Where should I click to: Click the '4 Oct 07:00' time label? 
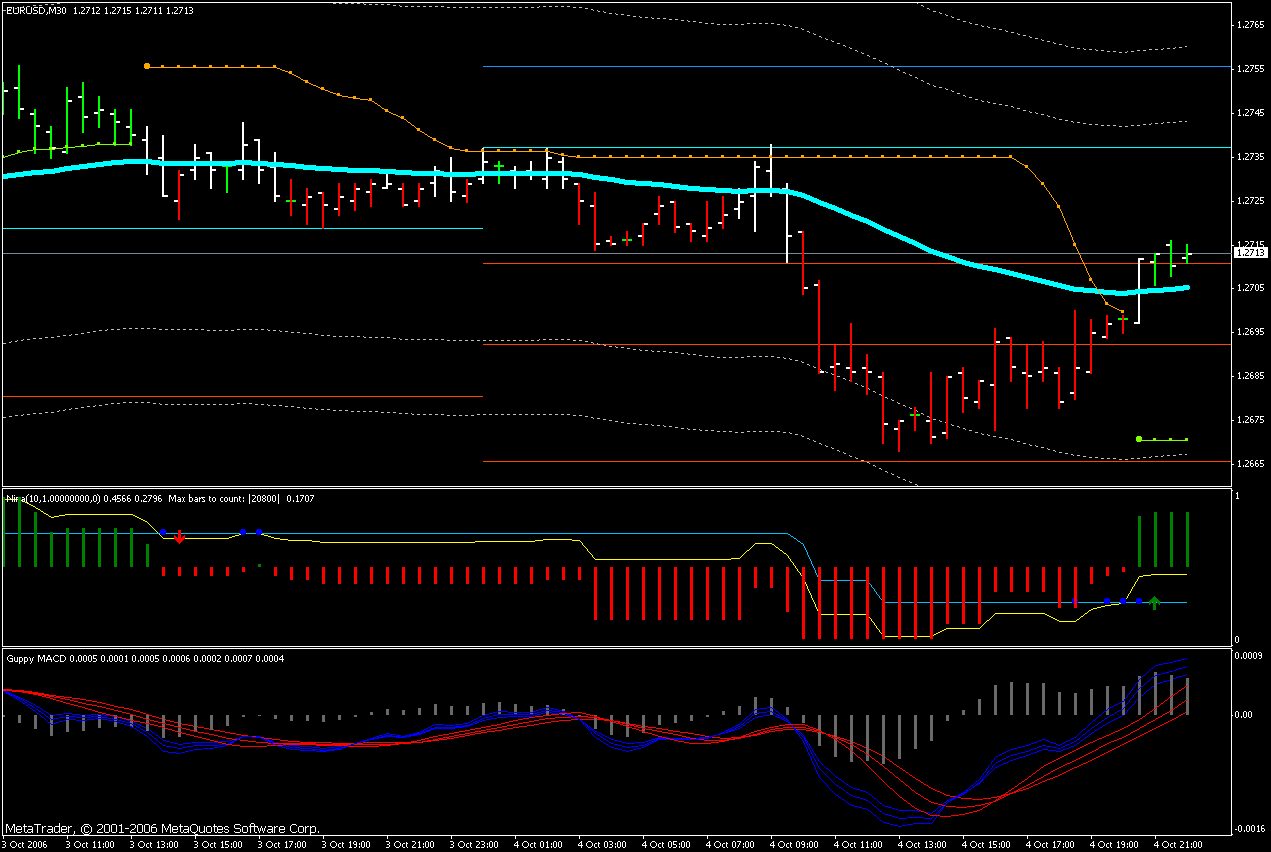[x=728, y=845]
